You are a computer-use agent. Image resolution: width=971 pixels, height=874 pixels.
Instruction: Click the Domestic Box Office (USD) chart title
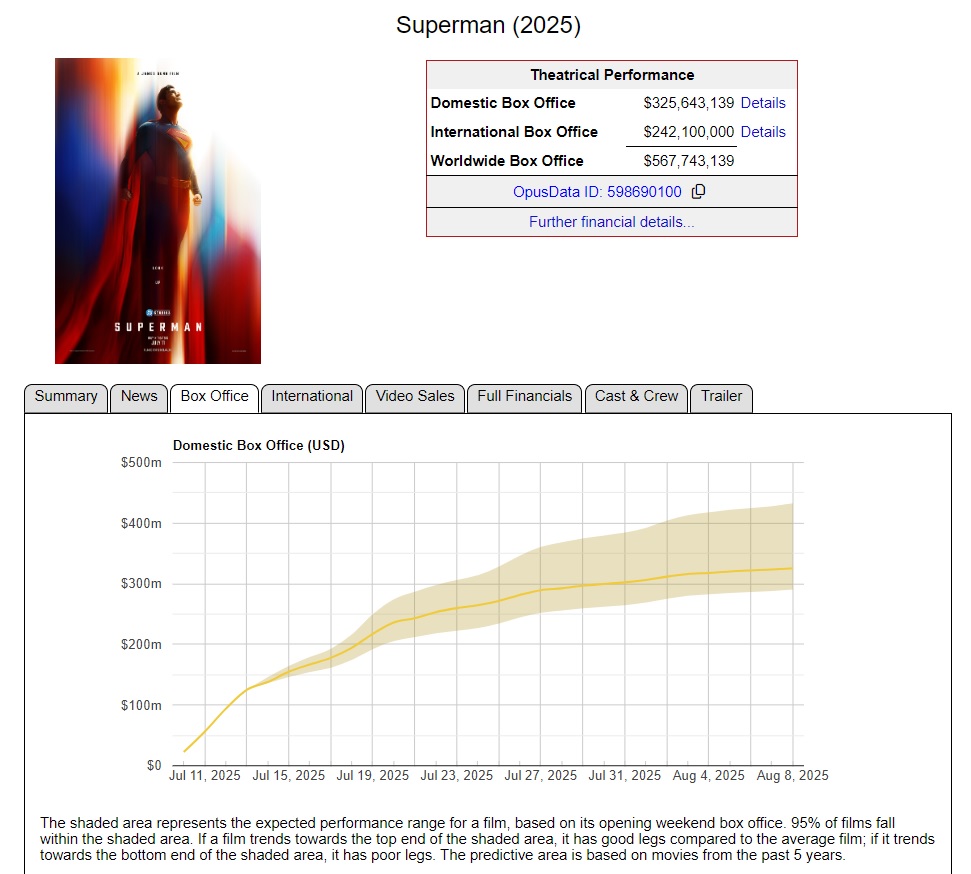click(x=259, y=445)
